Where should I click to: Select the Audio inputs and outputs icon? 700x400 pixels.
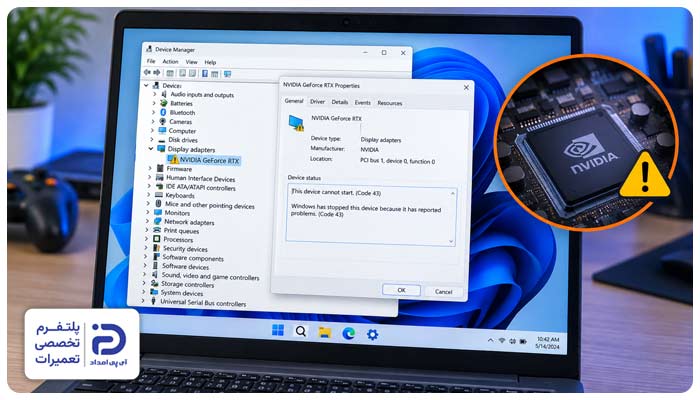164,94
